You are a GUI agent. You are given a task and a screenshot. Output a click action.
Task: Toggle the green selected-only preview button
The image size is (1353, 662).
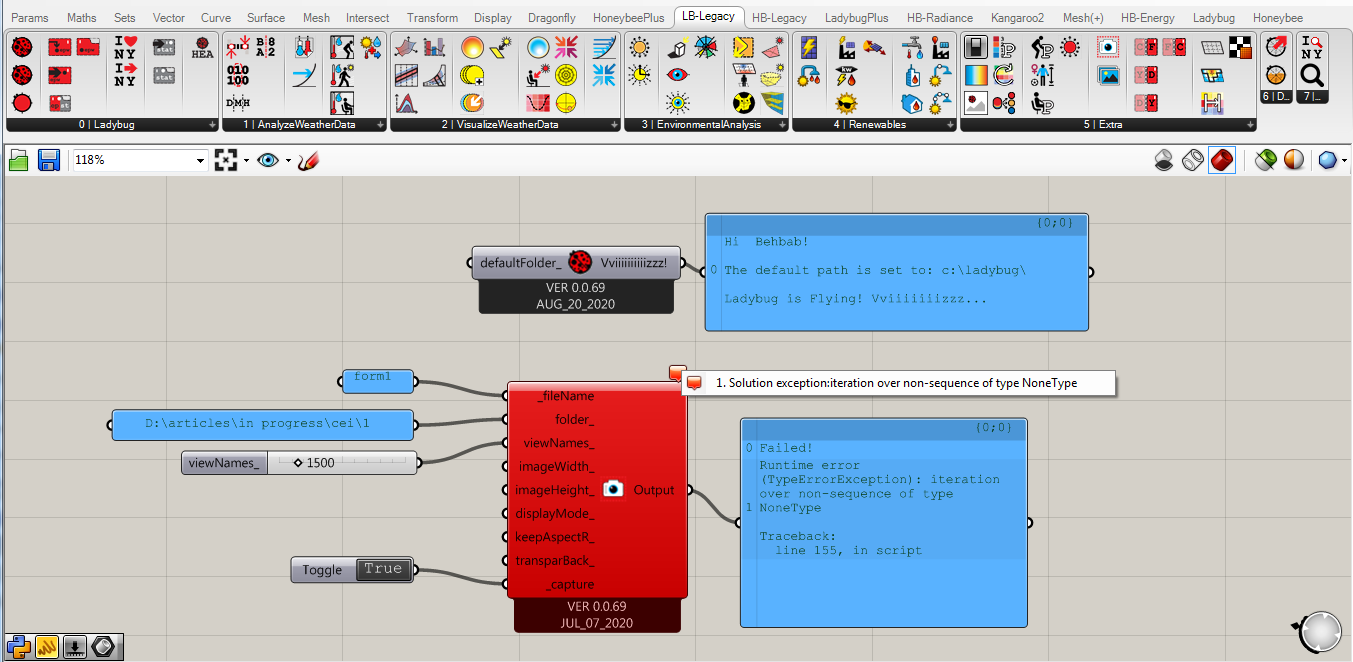pos(1266,160)
